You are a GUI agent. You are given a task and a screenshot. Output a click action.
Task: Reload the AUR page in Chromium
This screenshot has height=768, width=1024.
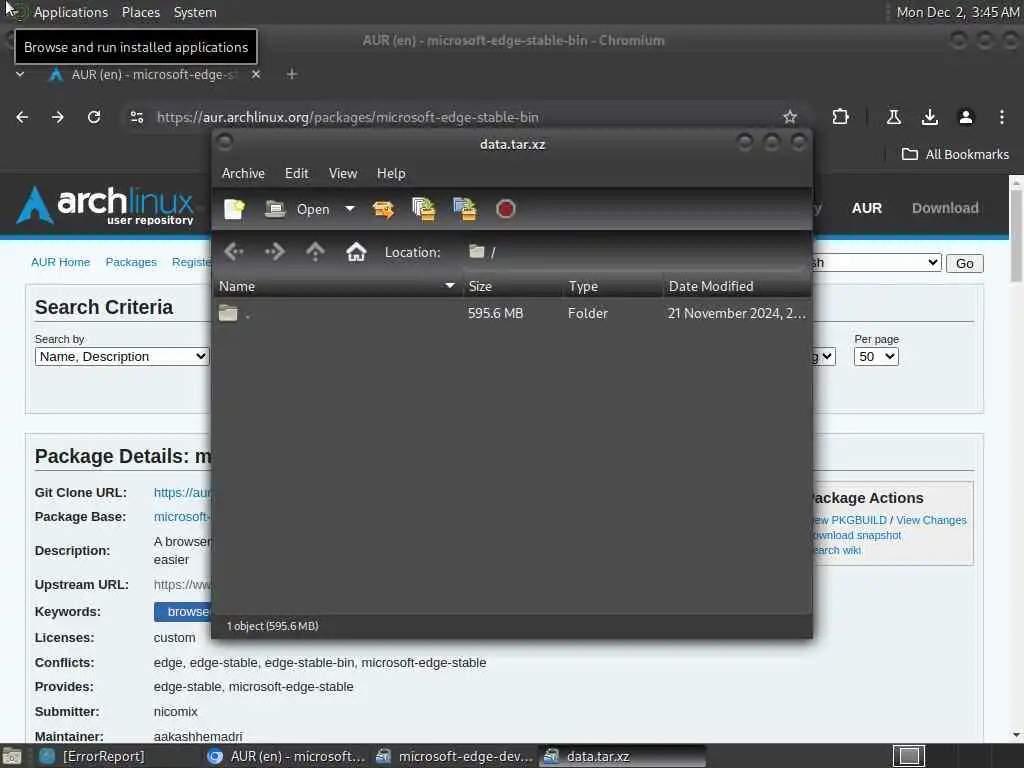[x=94, y=117]
